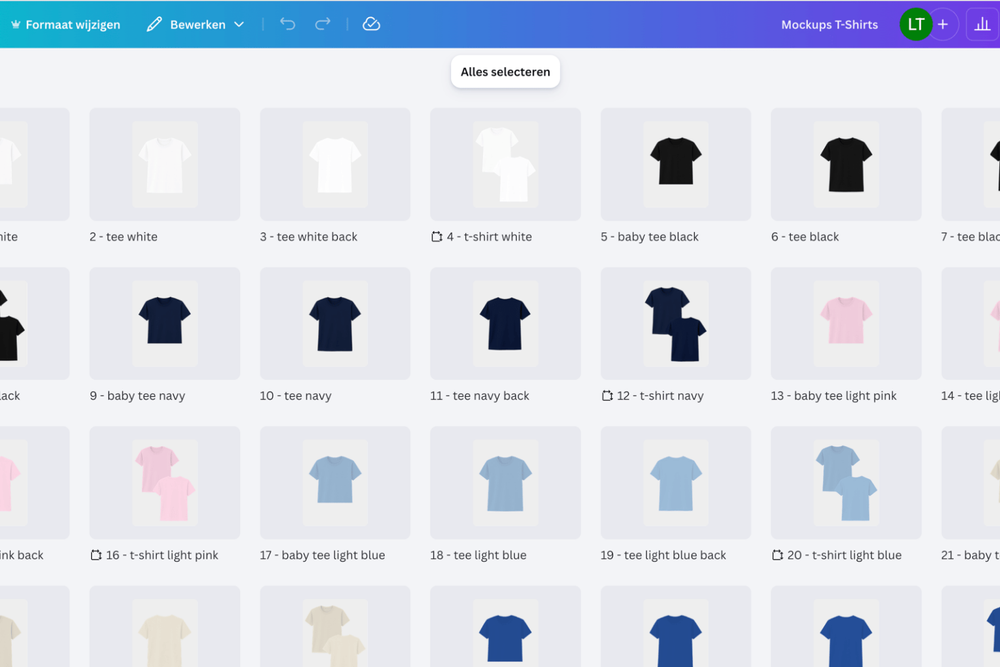Click the Formaat wijzigen button

(65, 24)
